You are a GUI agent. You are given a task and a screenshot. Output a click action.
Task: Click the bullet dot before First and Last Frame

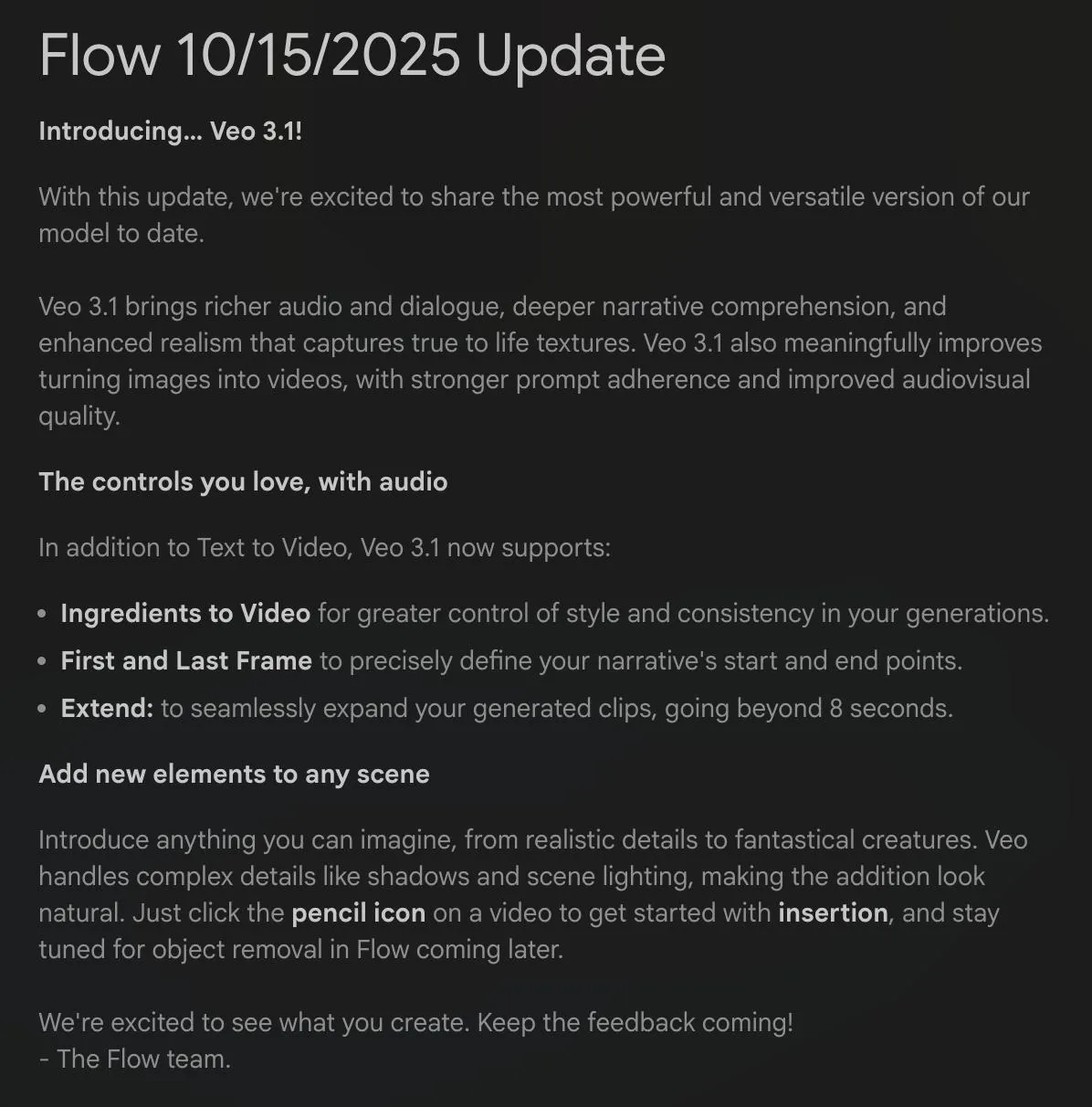43,661
